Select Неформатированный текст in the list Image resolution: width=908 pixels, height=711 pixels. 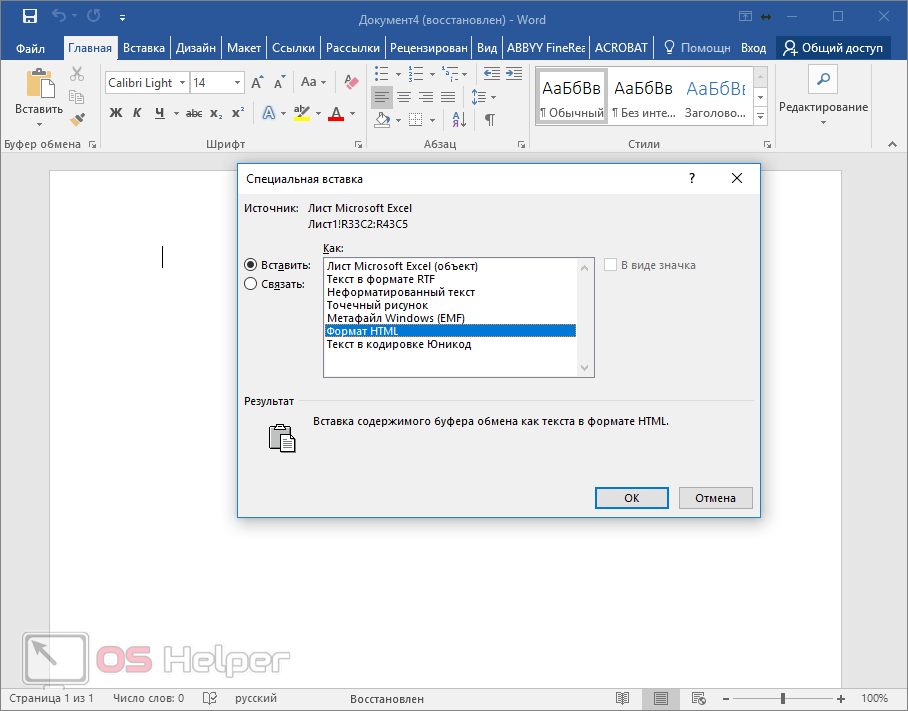coord(401,292)
